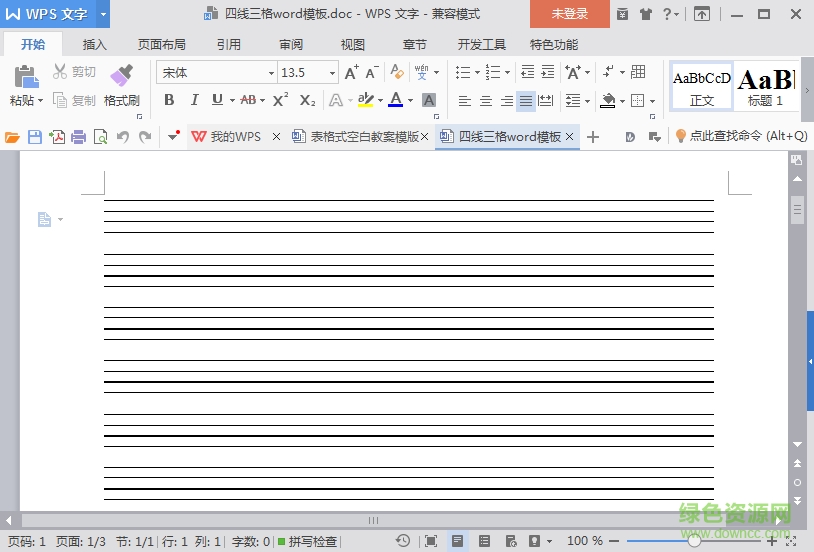Click the superscript X² icon
Screen dimensions: 814x552
[280, 100]
